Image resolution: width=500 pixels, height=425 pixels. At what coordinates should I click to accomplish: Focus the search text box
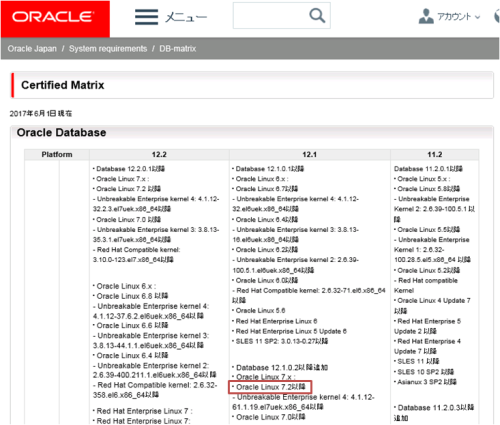[x=282, y=16]
